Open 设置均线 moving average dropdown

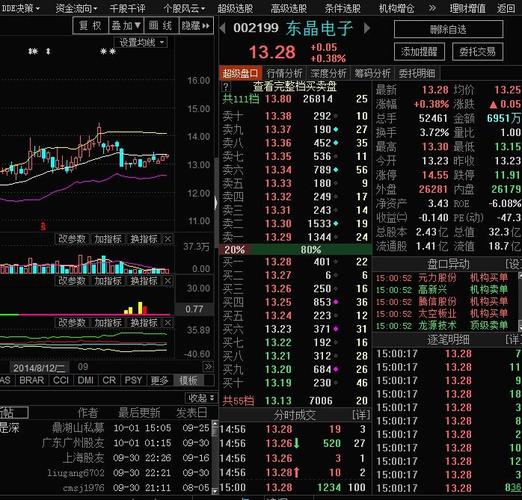tap(141, 42)
